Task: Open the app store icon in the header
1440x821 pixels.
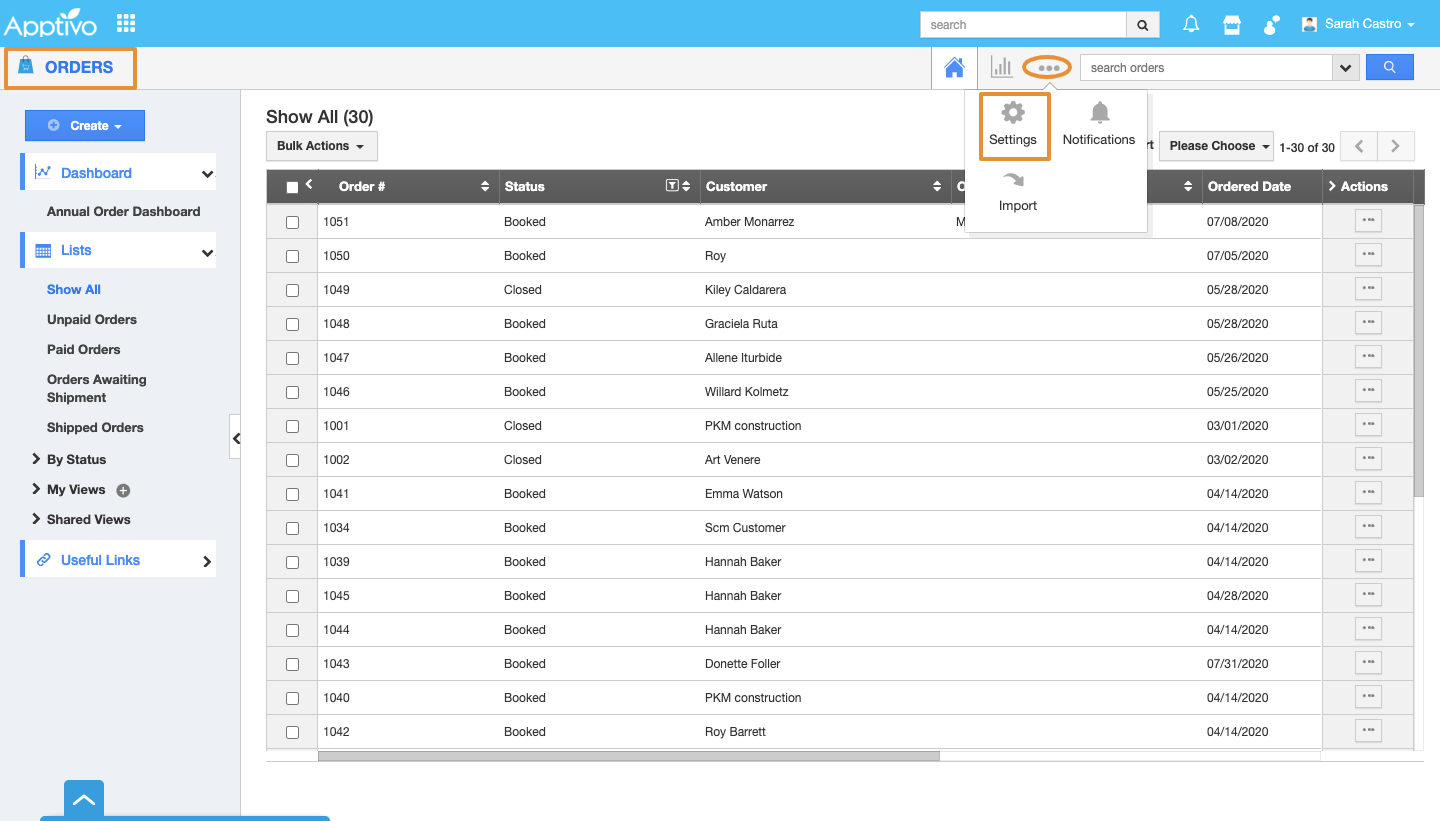Action: click(1232, 24)
